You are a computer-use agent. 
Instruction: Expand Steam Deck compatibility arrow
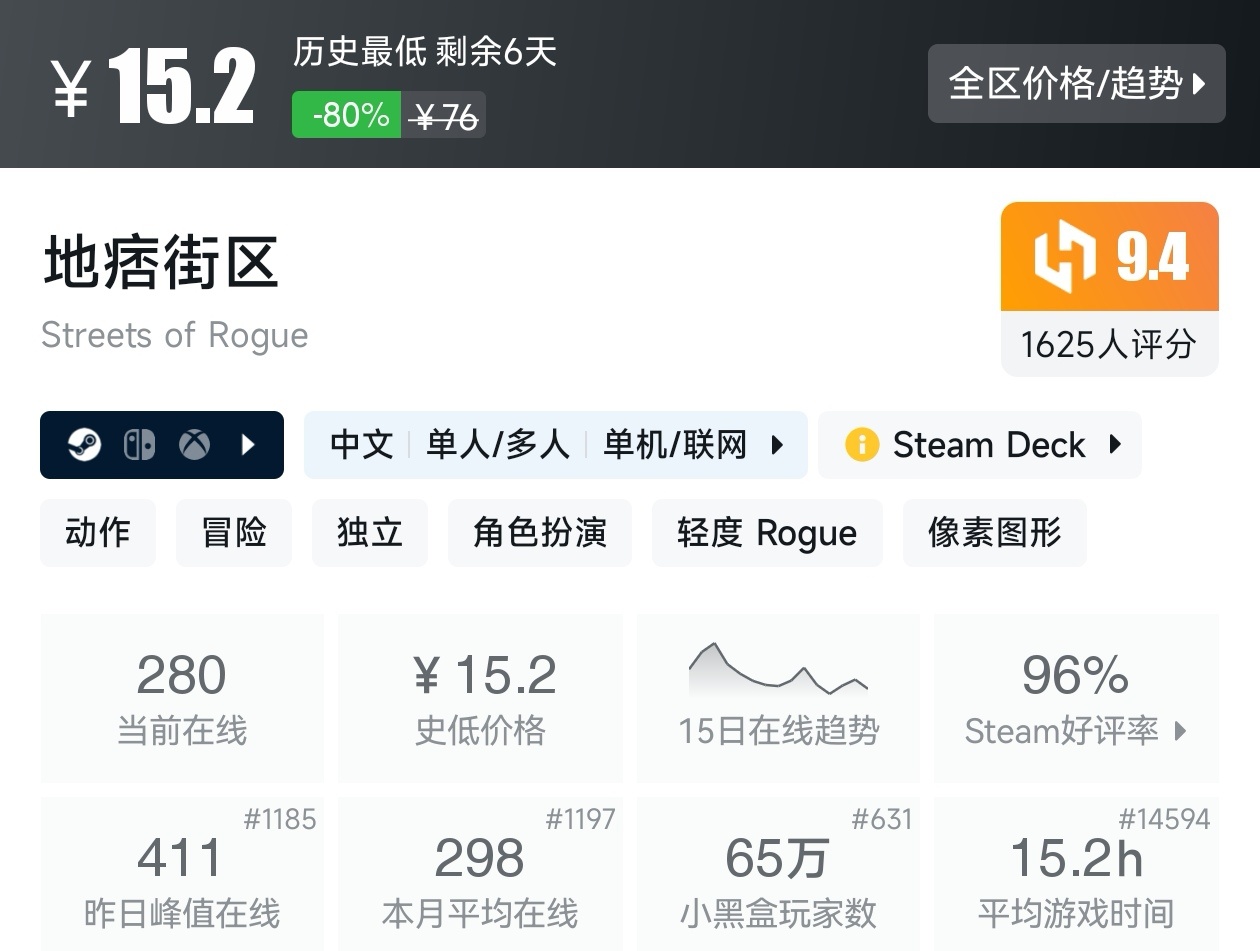tap(1116, 444)
